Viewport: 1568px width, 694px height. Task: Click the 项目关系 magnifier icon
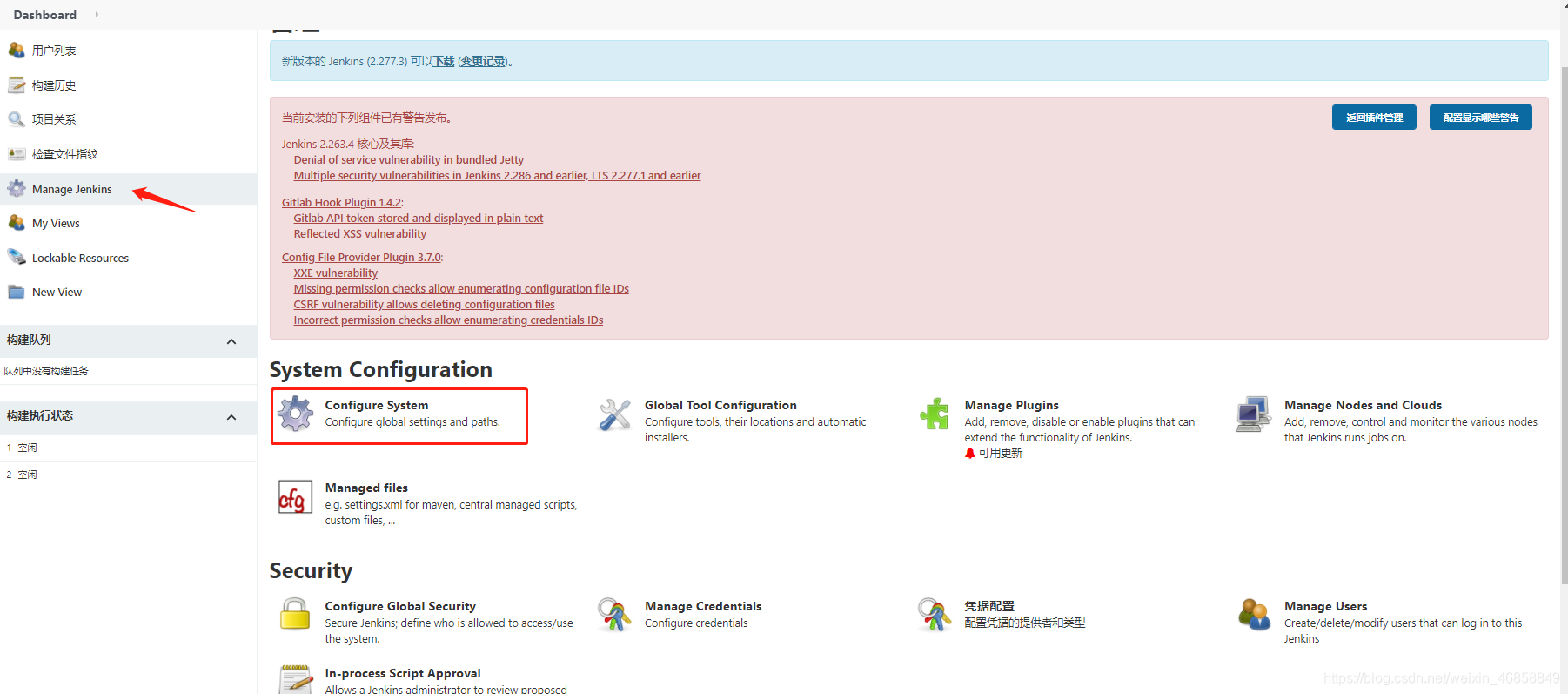click(17, 119)
